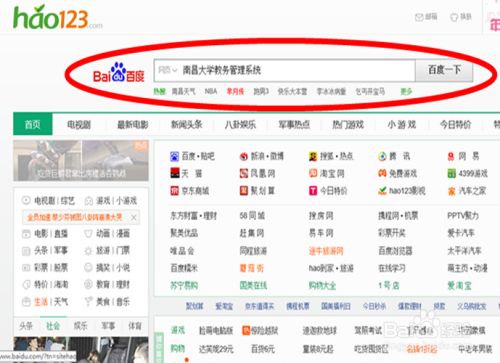The image size is (500, 363).
Task: Click the 京东商城 site icon
Action: [x=175, y=191]
